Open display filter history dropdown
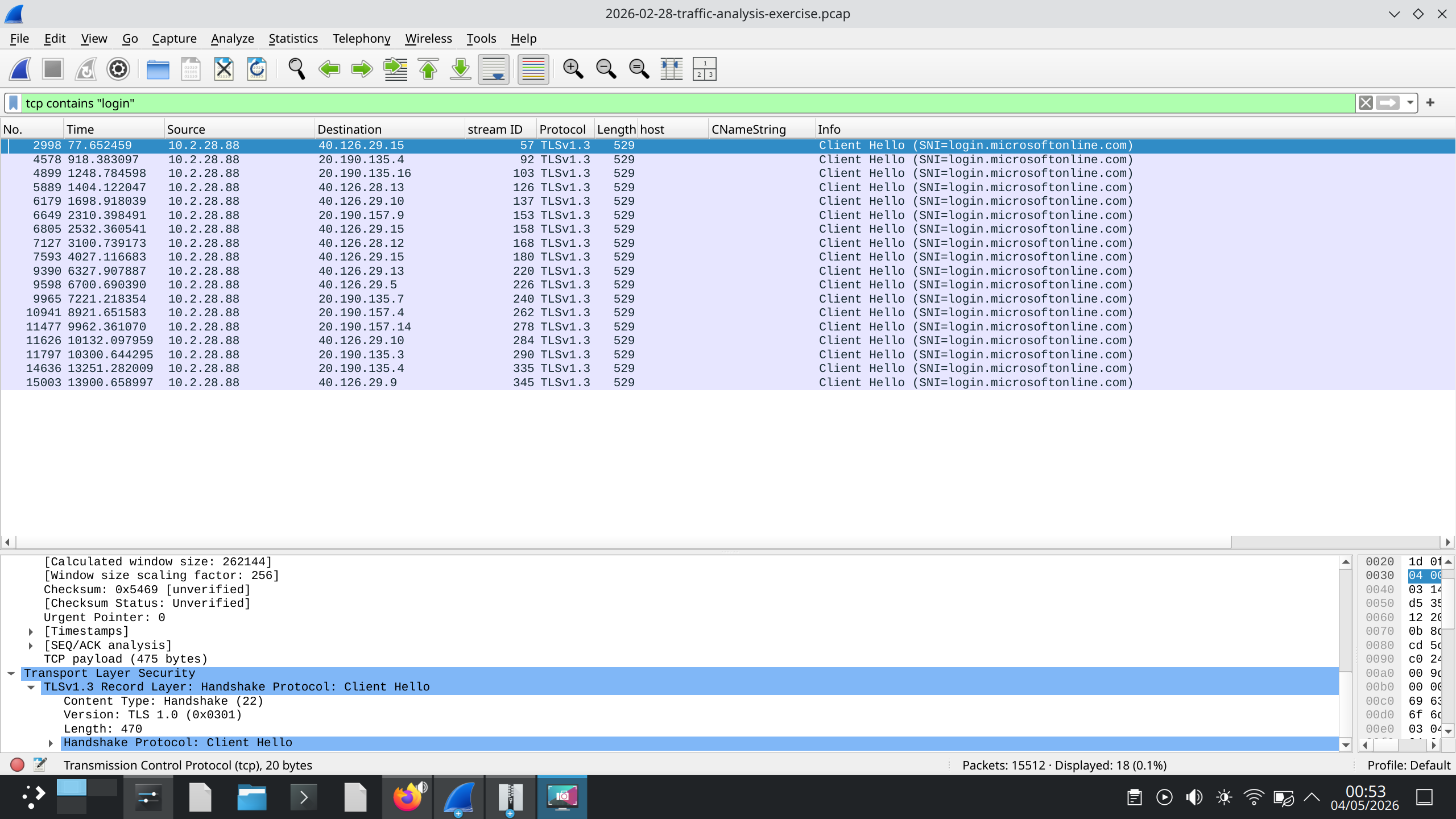The image size is (1456, 819). (1410, 103)
